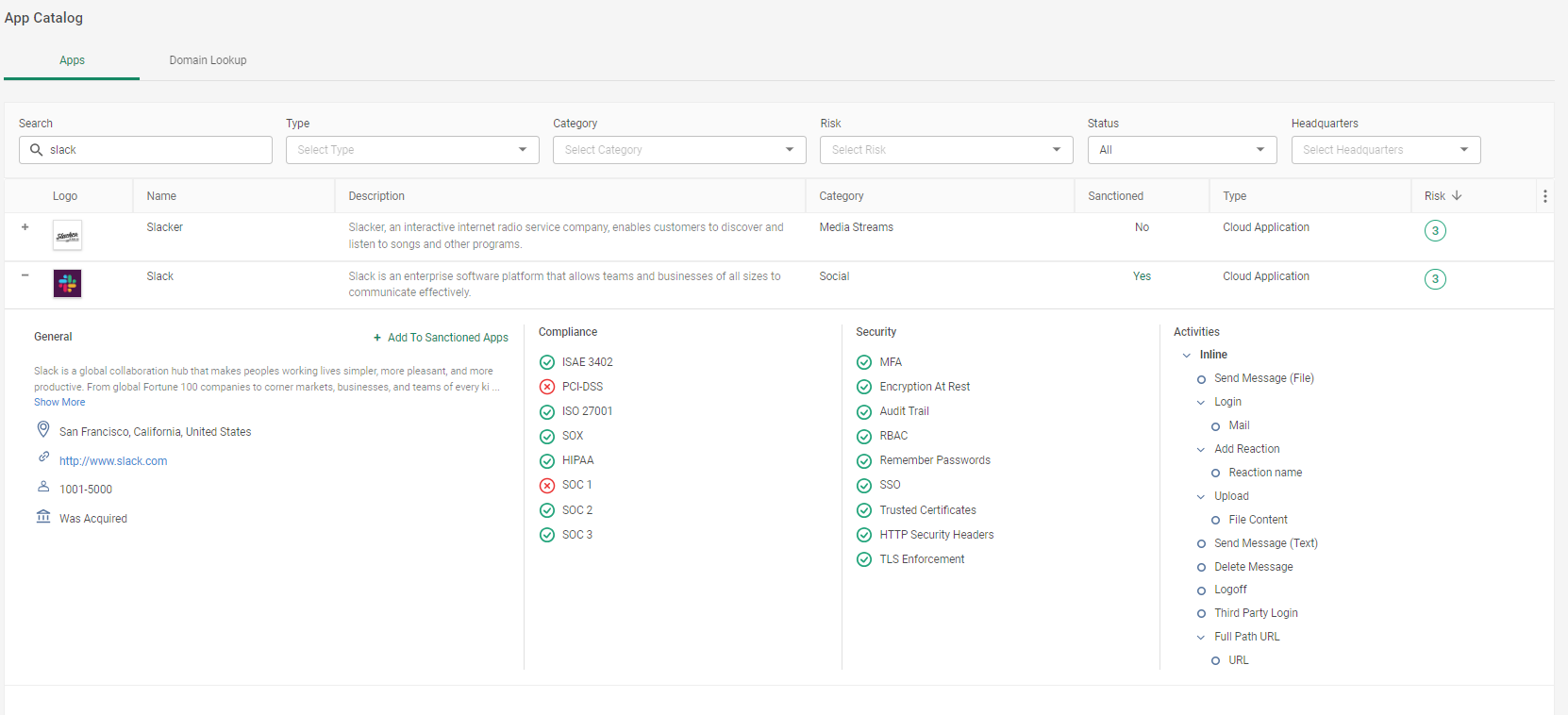Collapse the Slack row details
Viewport: 1568px width, 715px height.
pos(25,275)
